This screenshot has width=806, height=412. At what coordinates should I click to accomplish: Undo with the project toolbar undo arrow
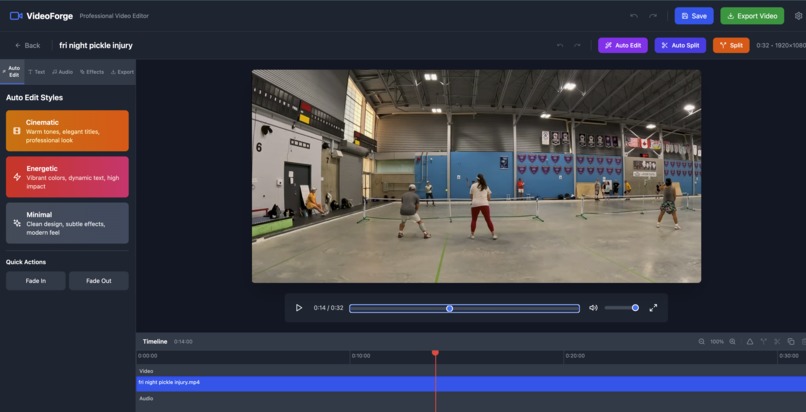[560, 45]
